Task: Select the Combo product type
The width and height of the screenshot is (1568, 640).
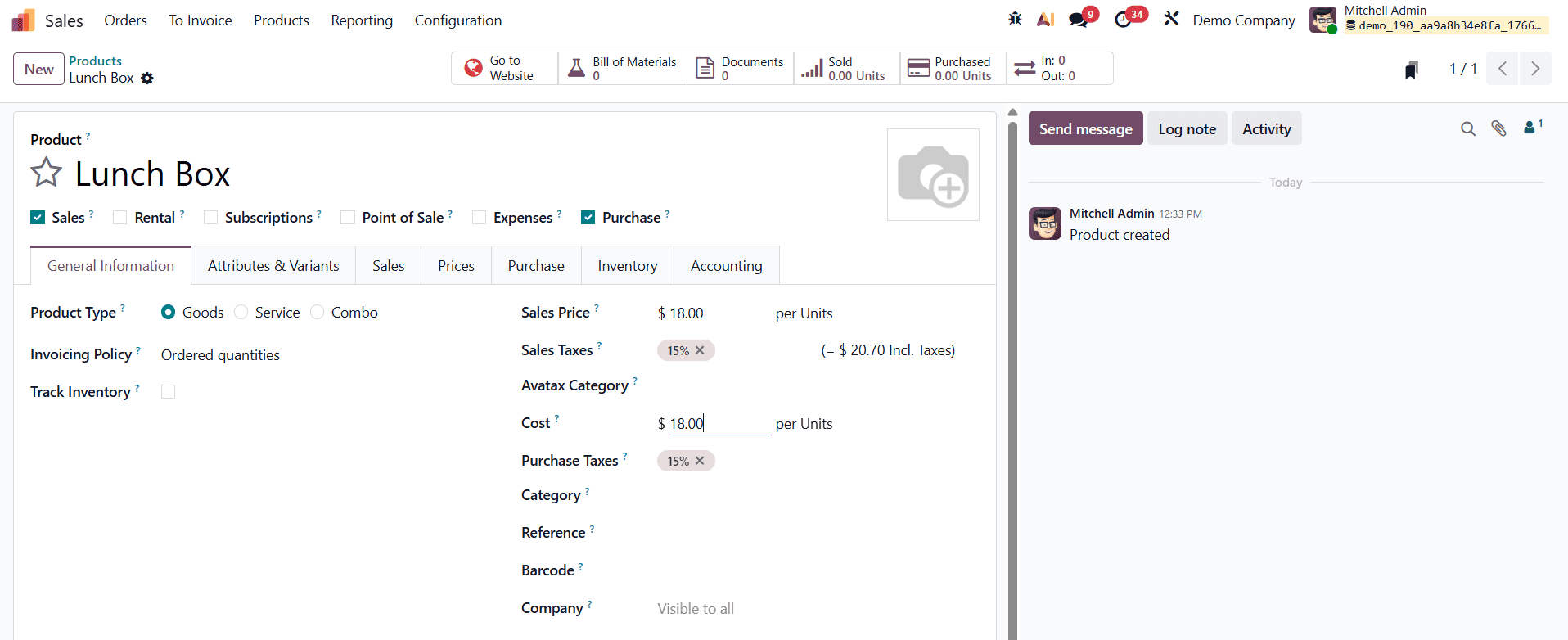Action: (x=318, y=312)
